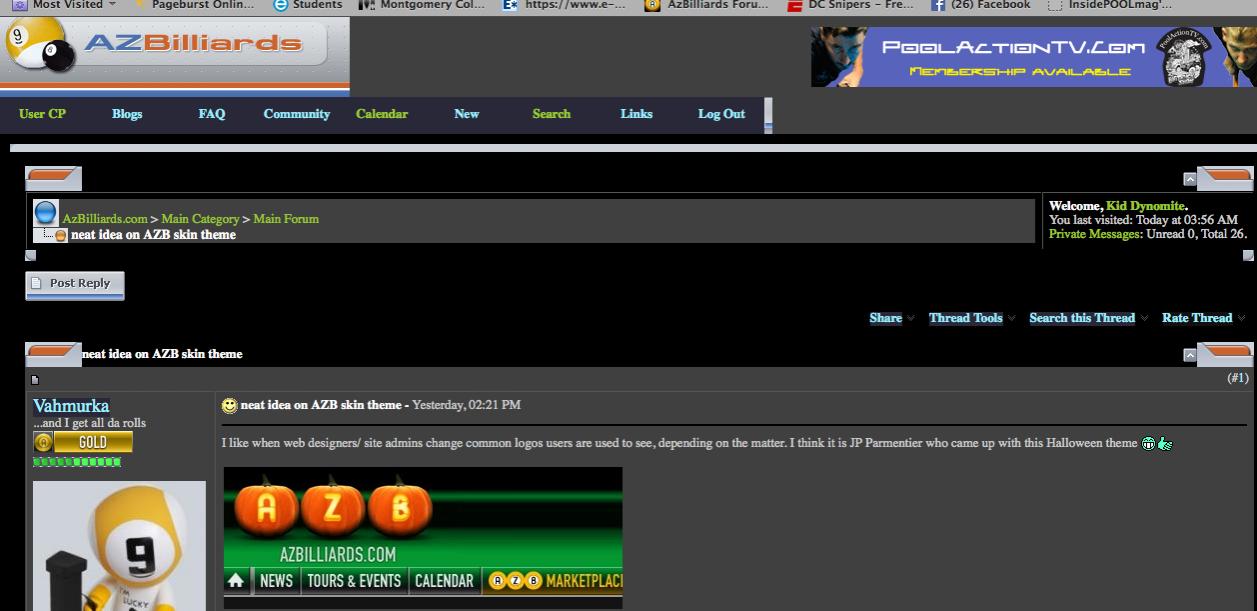Click "You last visited: Today at 03:56 AM" text

(1143, 220)
